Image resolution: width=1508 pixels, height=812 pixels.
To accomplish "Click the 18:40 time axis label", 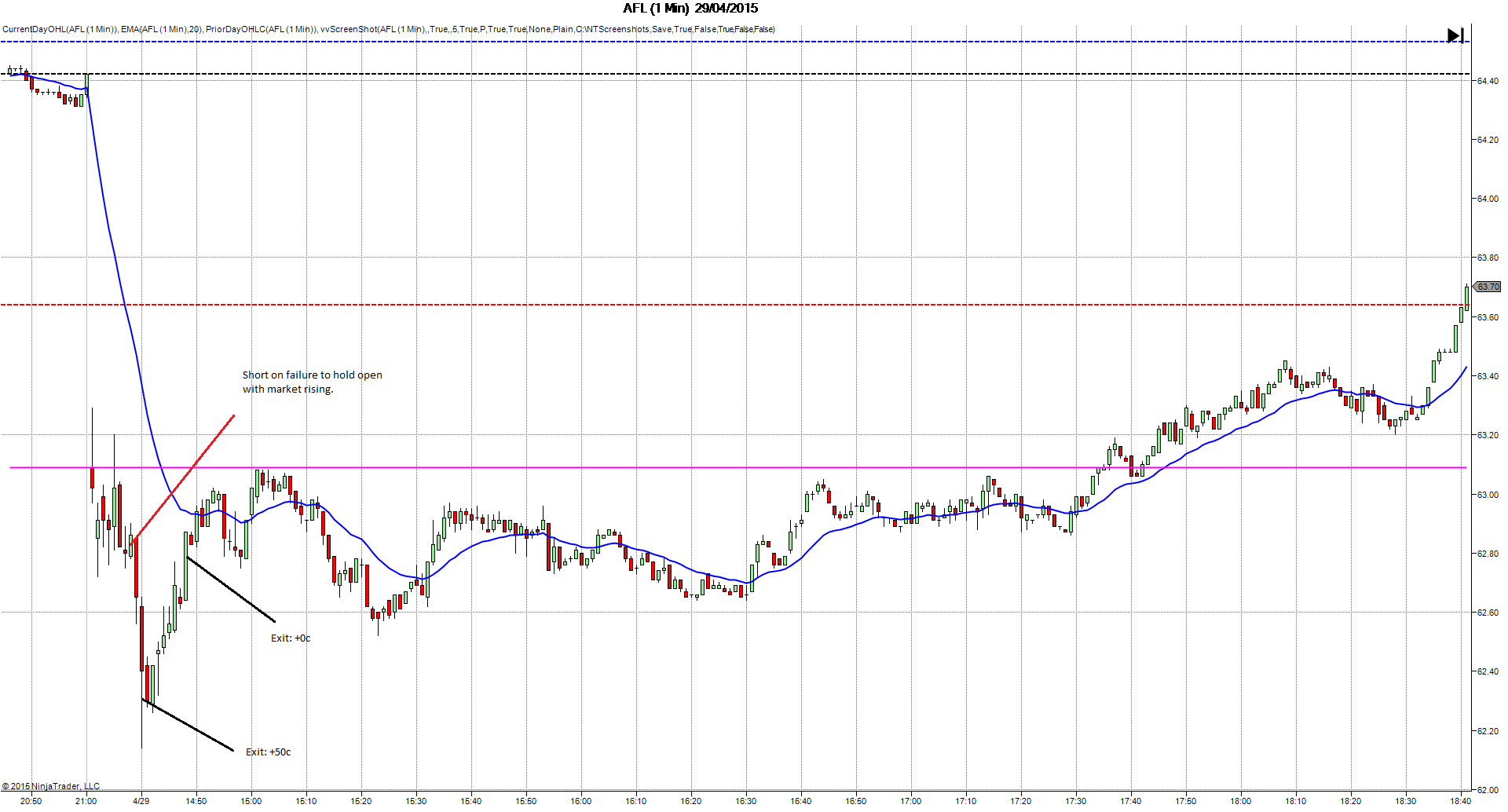I will click(1461, 801).
